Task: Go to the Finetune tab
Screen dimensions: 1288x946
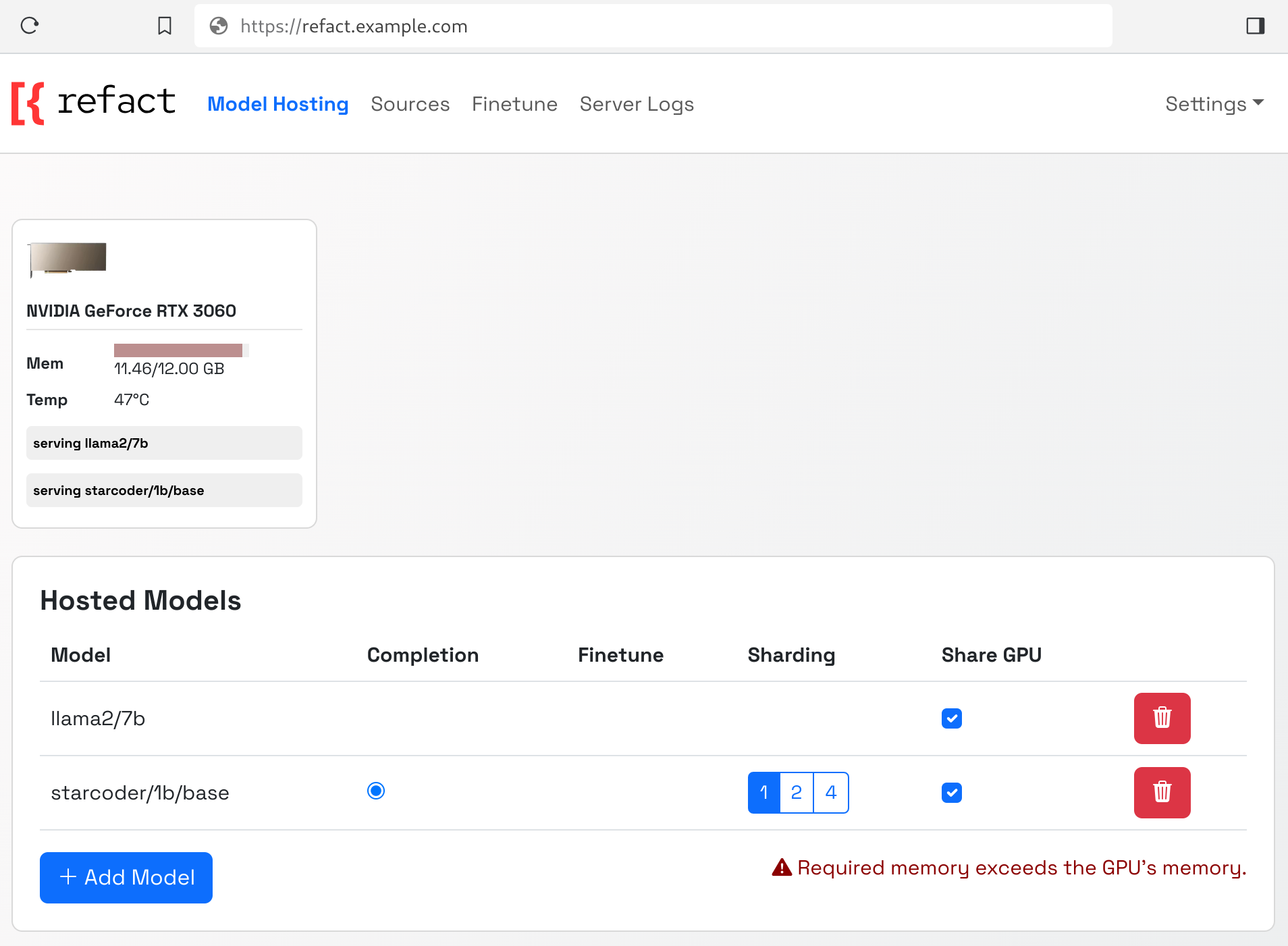Action: (x=515, y=104)
